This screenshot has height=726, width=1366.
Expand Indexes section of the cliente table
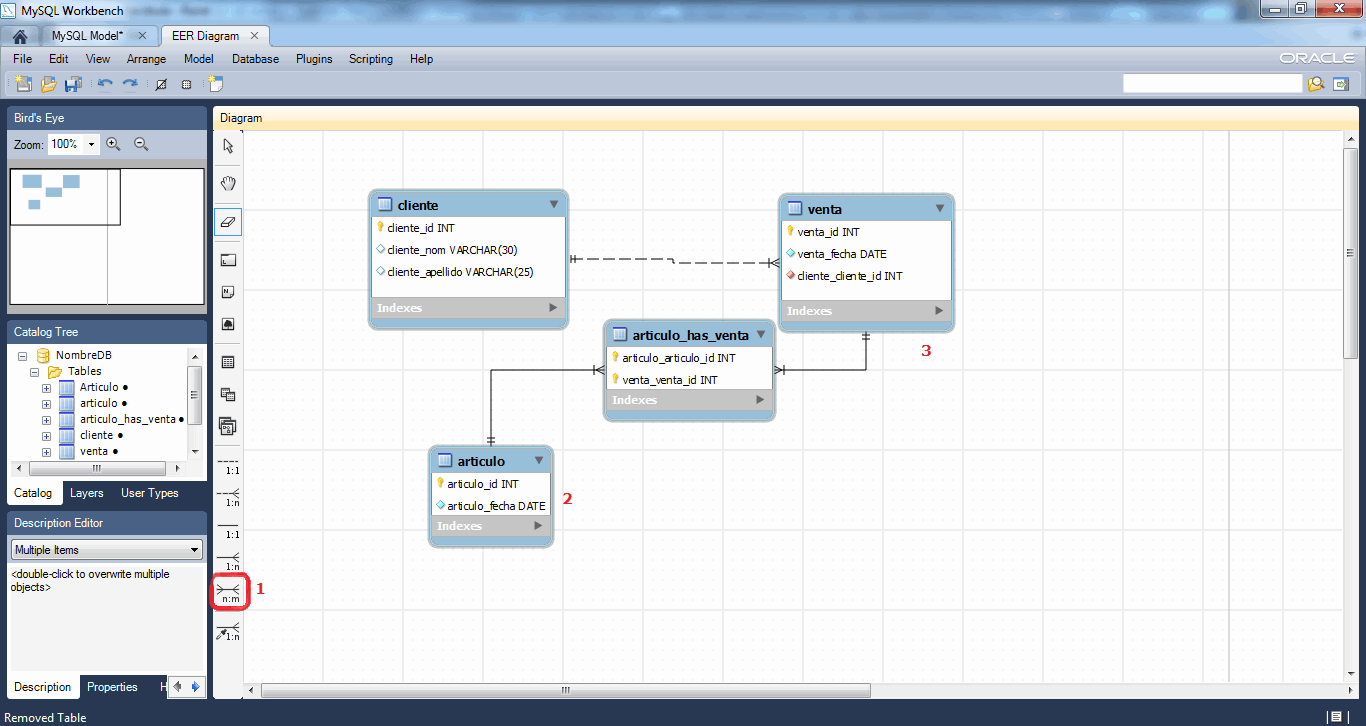[x=553, y=308]
